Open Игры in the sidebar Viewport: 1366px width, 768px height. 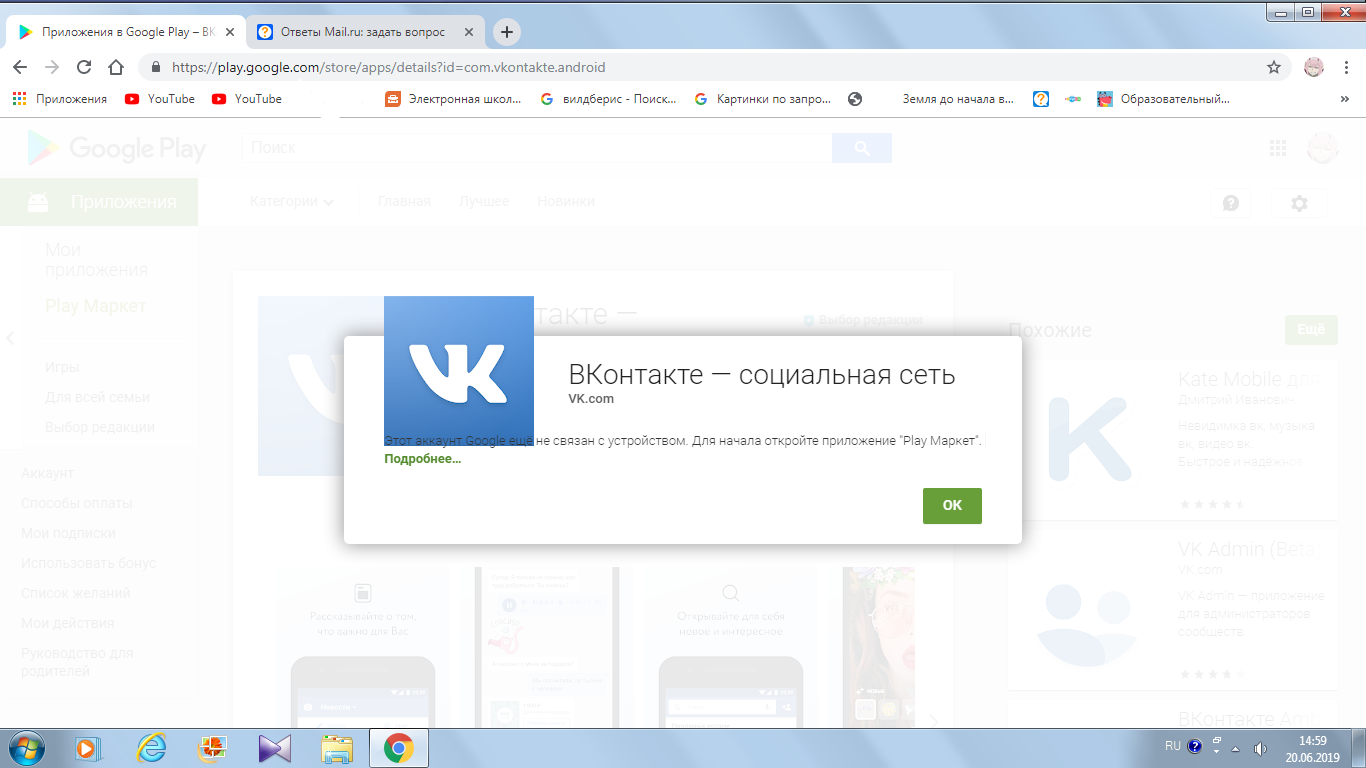pos(62,367)
